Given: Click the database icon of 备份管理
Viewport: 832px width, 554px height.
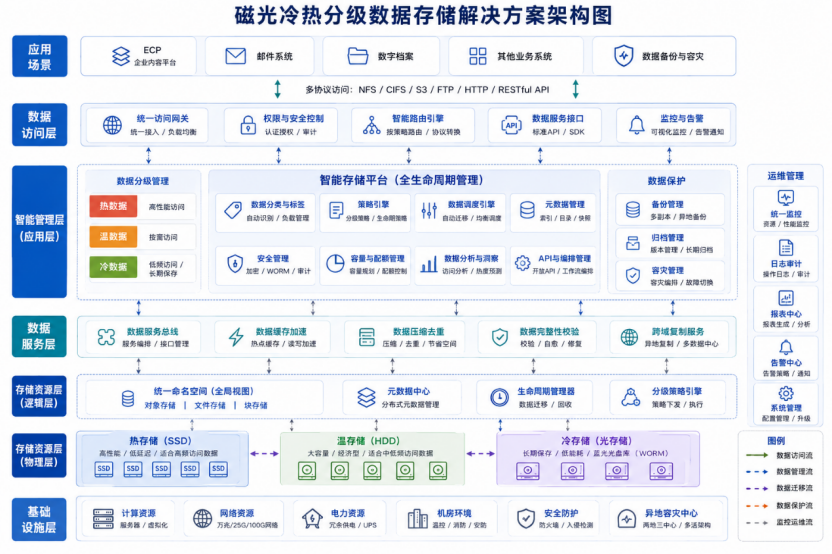Looking at the screenshot, I should [x=632, y=210].
